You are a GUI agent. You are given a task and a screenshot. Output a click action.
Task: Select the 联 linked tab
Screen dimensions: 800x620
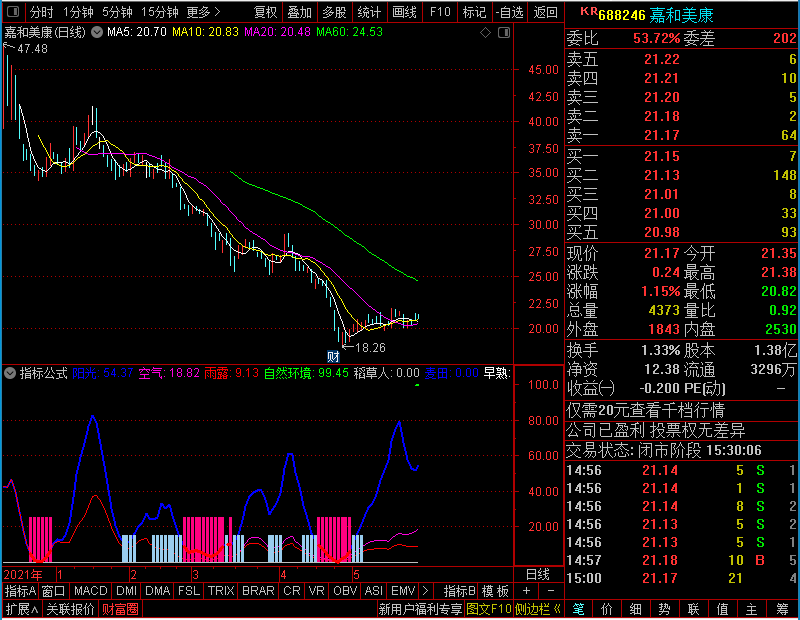693,609
